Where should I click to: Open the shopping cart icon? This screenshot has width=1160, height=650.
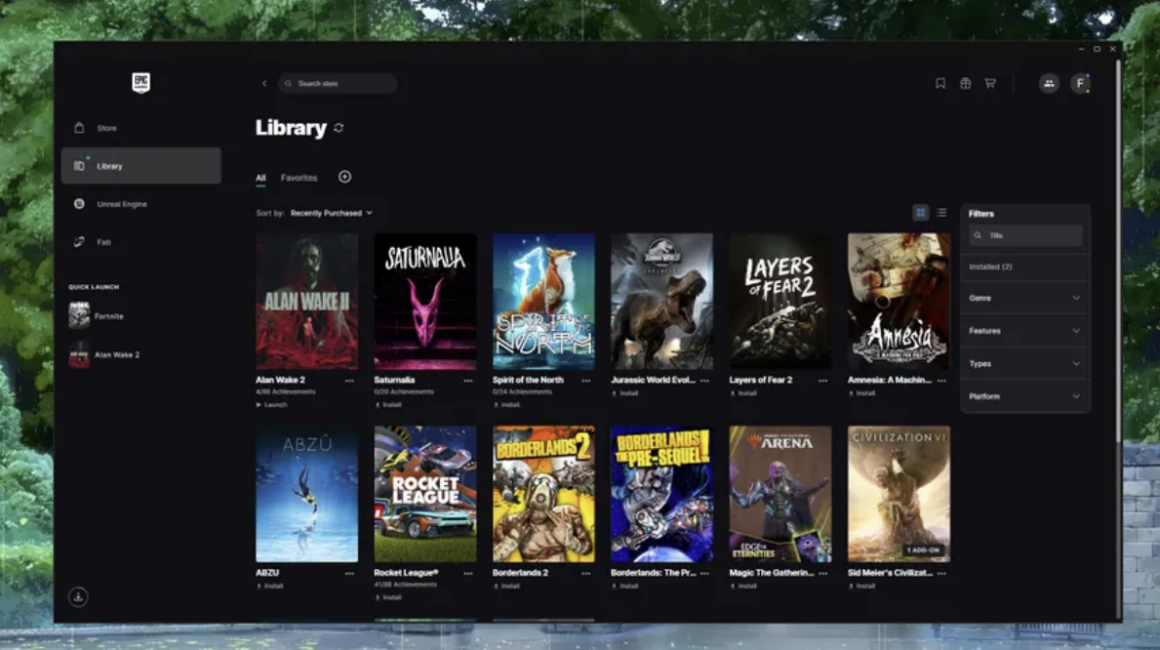[990, 84]
